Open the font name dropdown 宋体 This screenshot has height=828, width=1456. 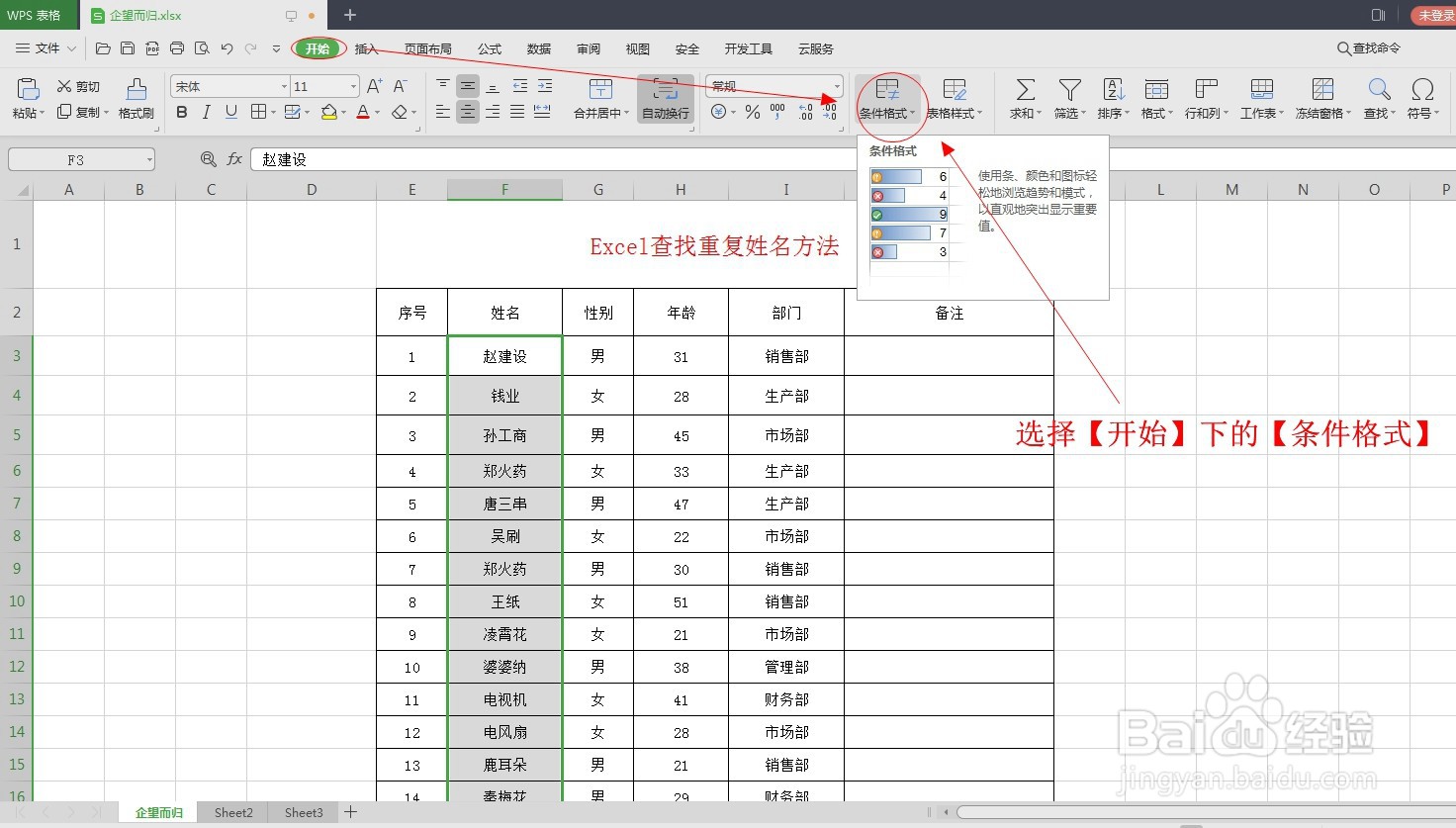tap(284, 86)
